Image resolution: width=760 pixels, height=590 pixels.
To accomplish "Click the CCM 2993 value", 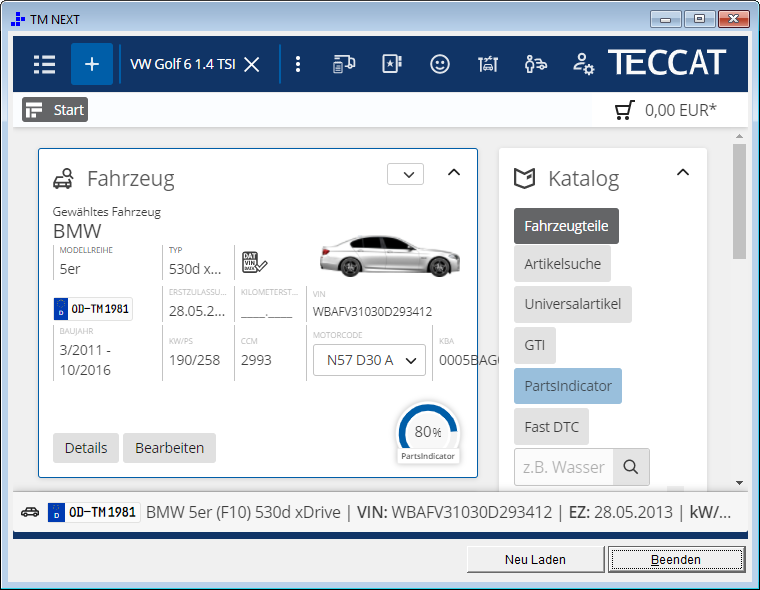I will [256, 360].
